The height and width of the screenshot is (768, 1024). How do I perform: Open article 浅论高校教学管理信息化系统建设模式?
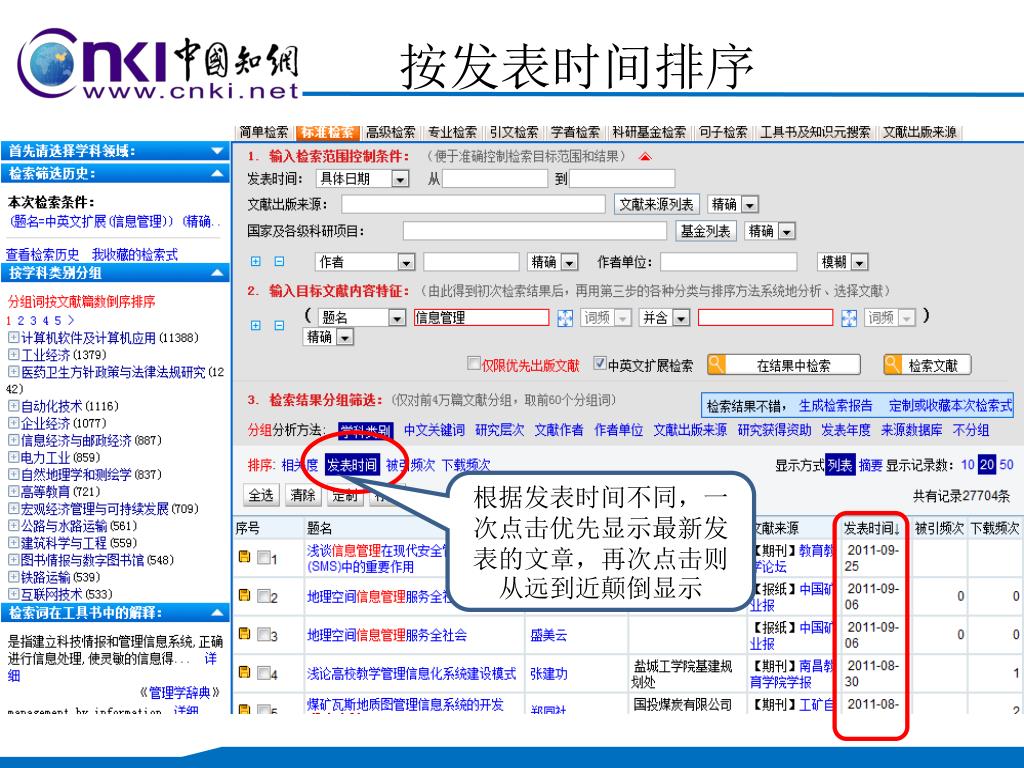pos(411,673)
